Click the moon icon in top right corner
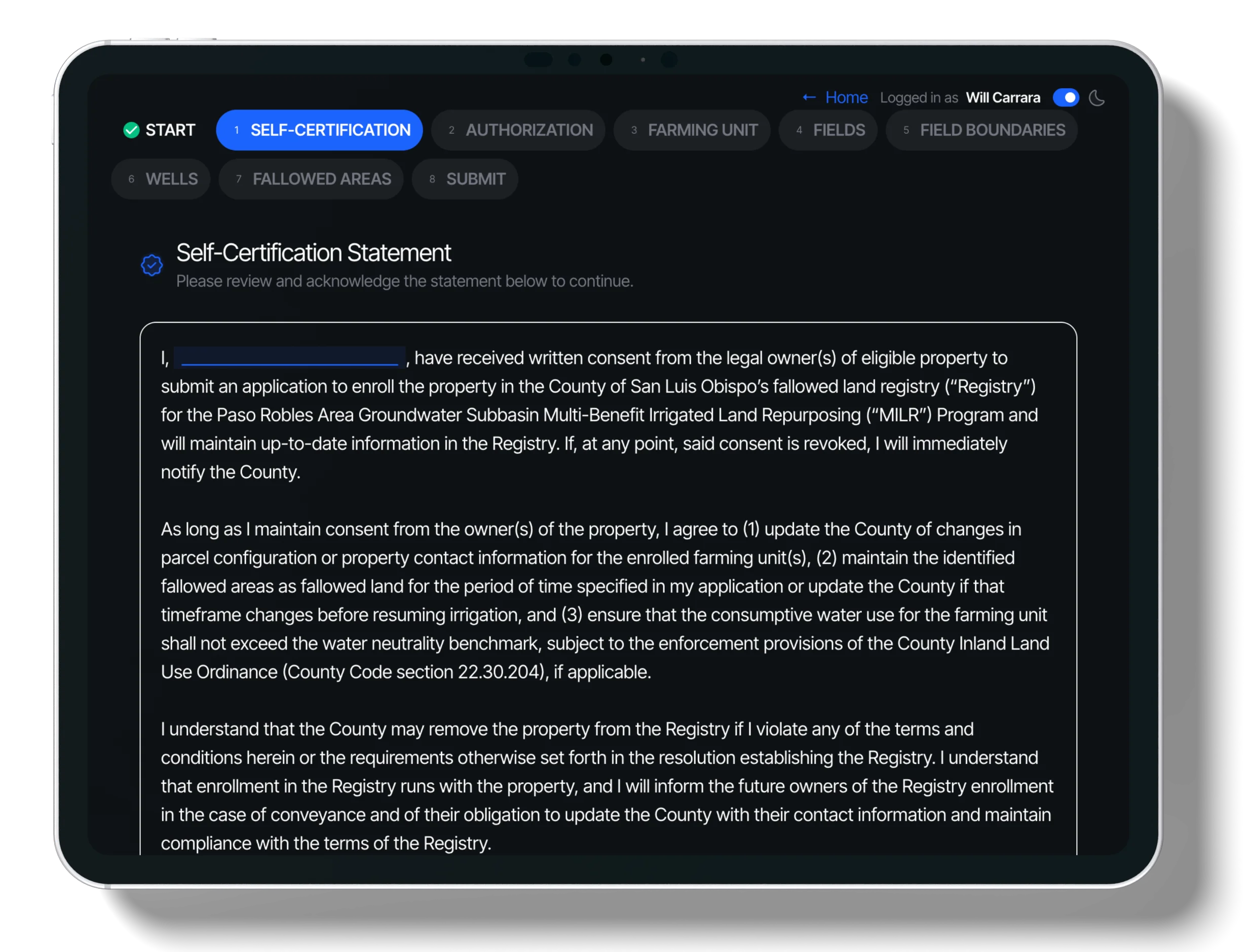The width and height of the screenshot is (1252, 952). point(1097,97)
